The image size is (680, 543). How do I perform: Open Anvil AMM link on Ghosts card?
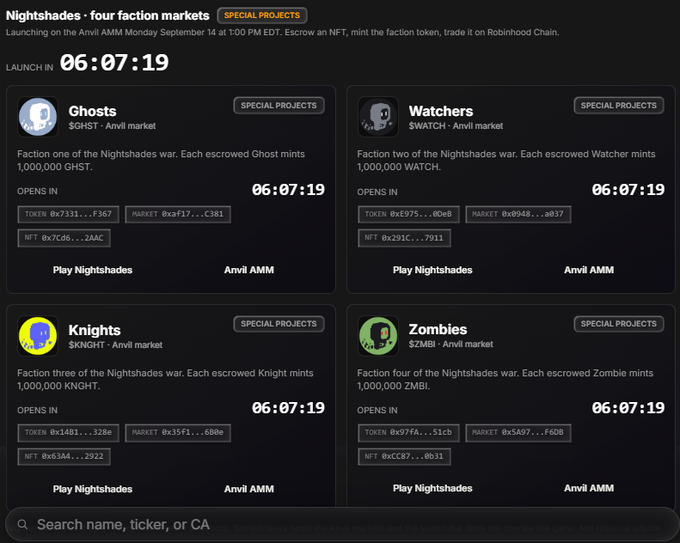pyautogui.click(x=249, y=270)
